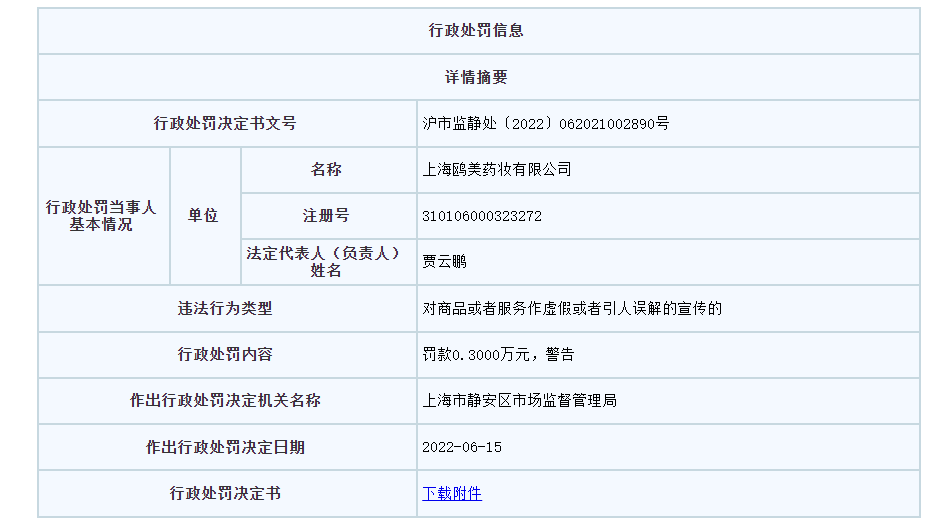The width and height of the screenshot is (945, 527).
Task: Select the 详情摘要 subheading row
Action: 476,77
